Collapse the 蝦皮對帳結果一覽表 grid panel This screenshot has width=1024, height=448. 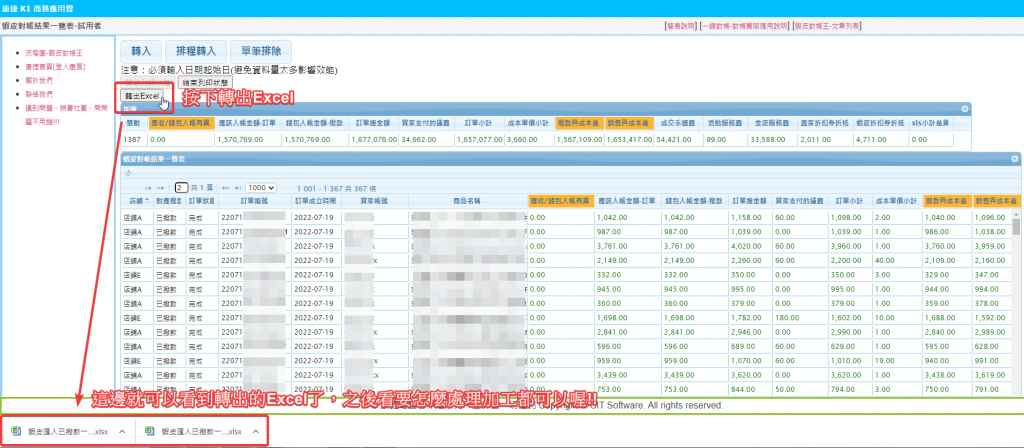point(1015,159)
